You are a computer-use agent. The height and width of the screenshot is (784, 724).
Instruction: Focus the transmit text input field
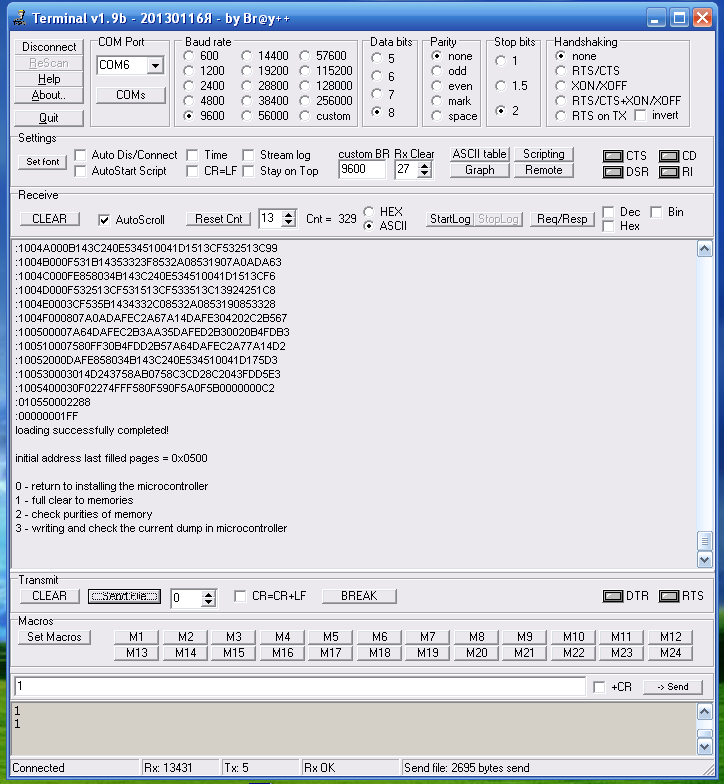(x=300, y=686)
